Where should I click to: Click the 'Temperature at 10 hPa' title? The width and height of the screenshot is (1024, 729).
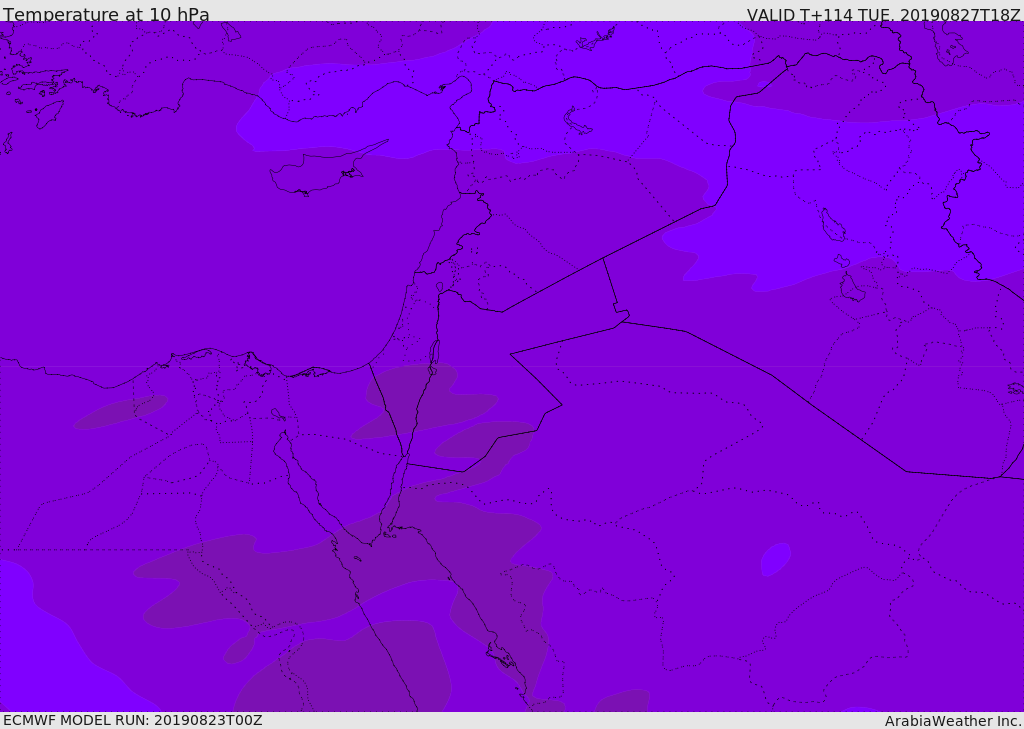[x=106, y=14]
